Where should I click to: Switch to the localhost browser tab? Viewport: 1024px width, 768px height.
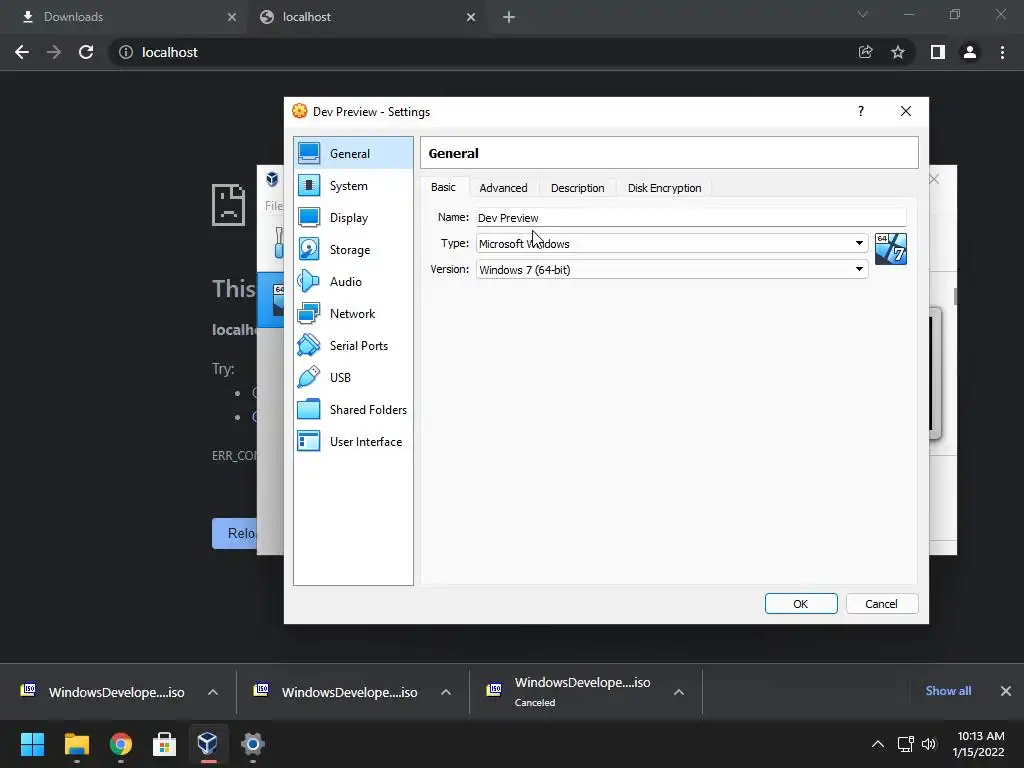366,17
